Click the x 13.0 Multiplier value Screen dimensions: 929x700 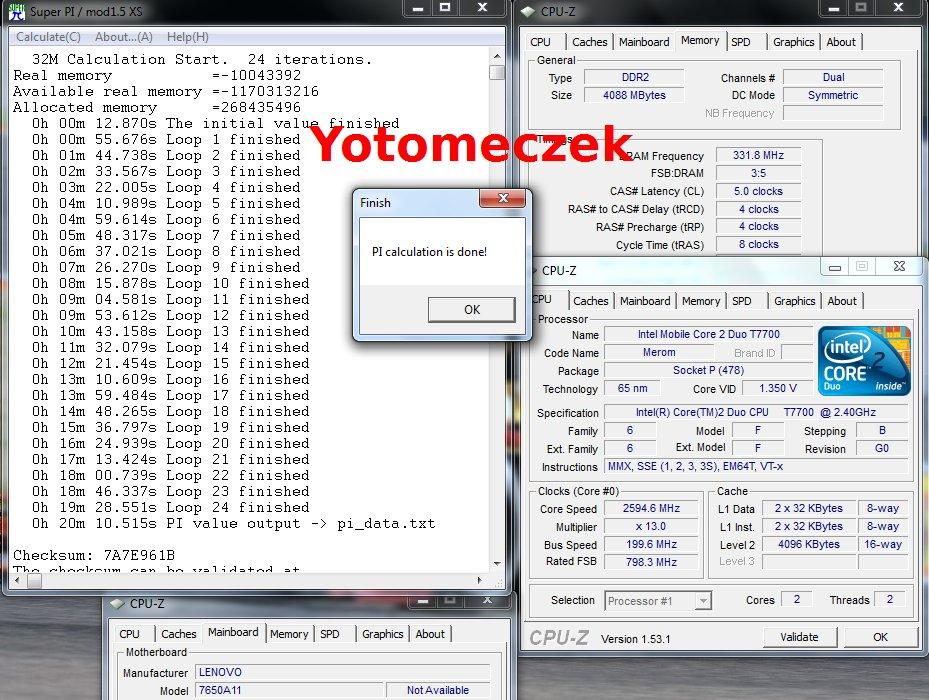click(651, 526)
